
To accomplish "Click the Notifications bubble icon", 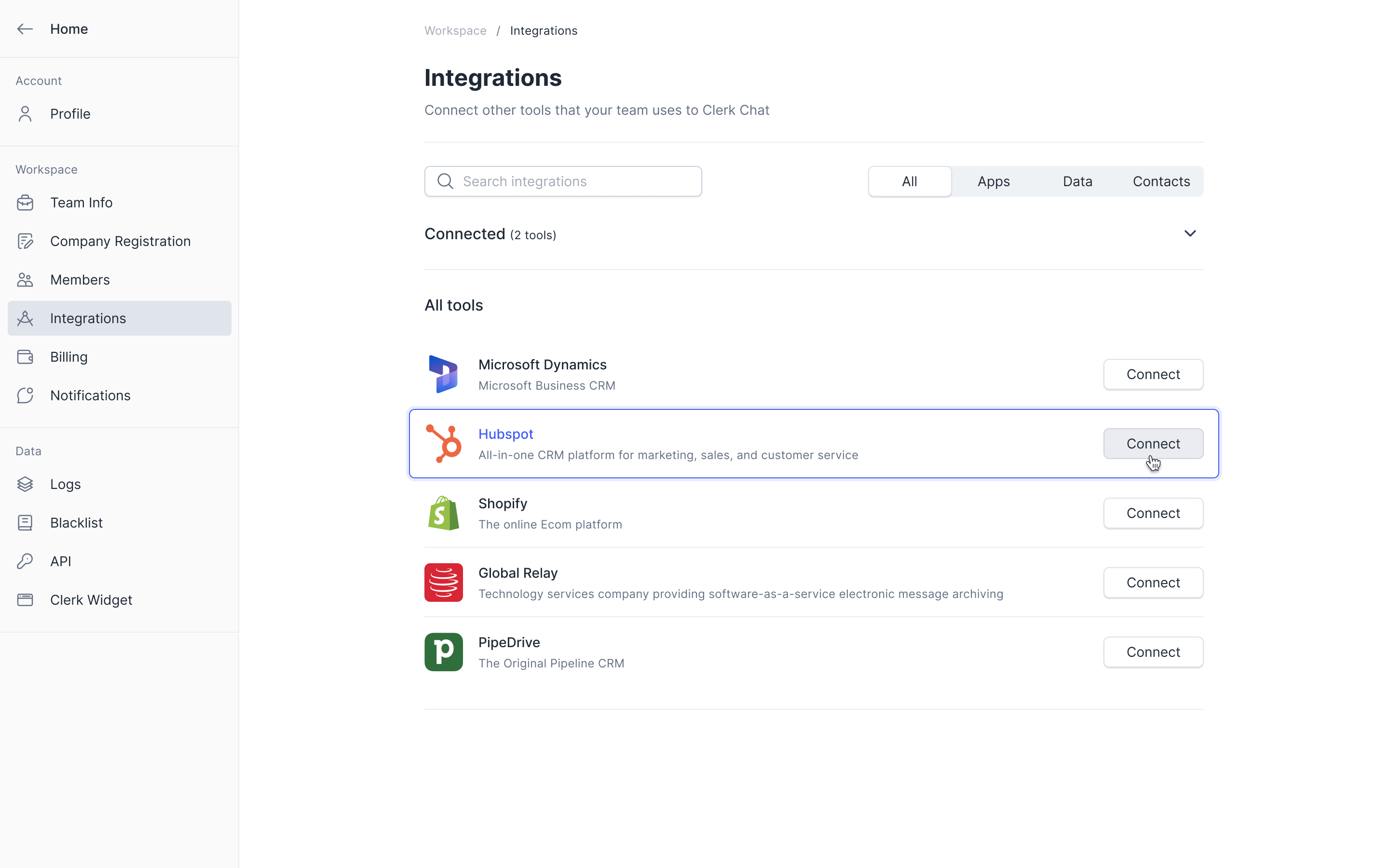I will pos(25,395).
